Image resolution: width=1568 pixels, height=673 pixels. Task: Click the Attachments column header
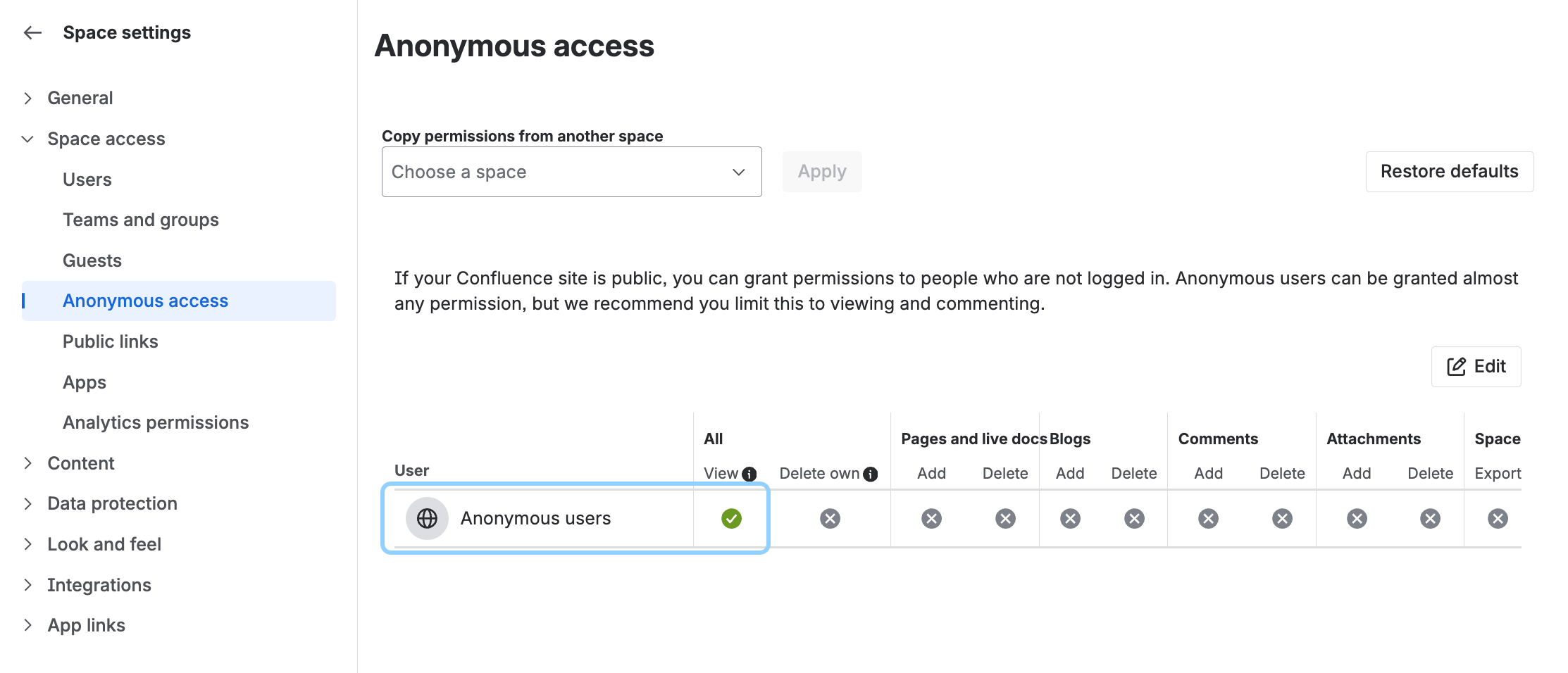tap(1374, 439)
